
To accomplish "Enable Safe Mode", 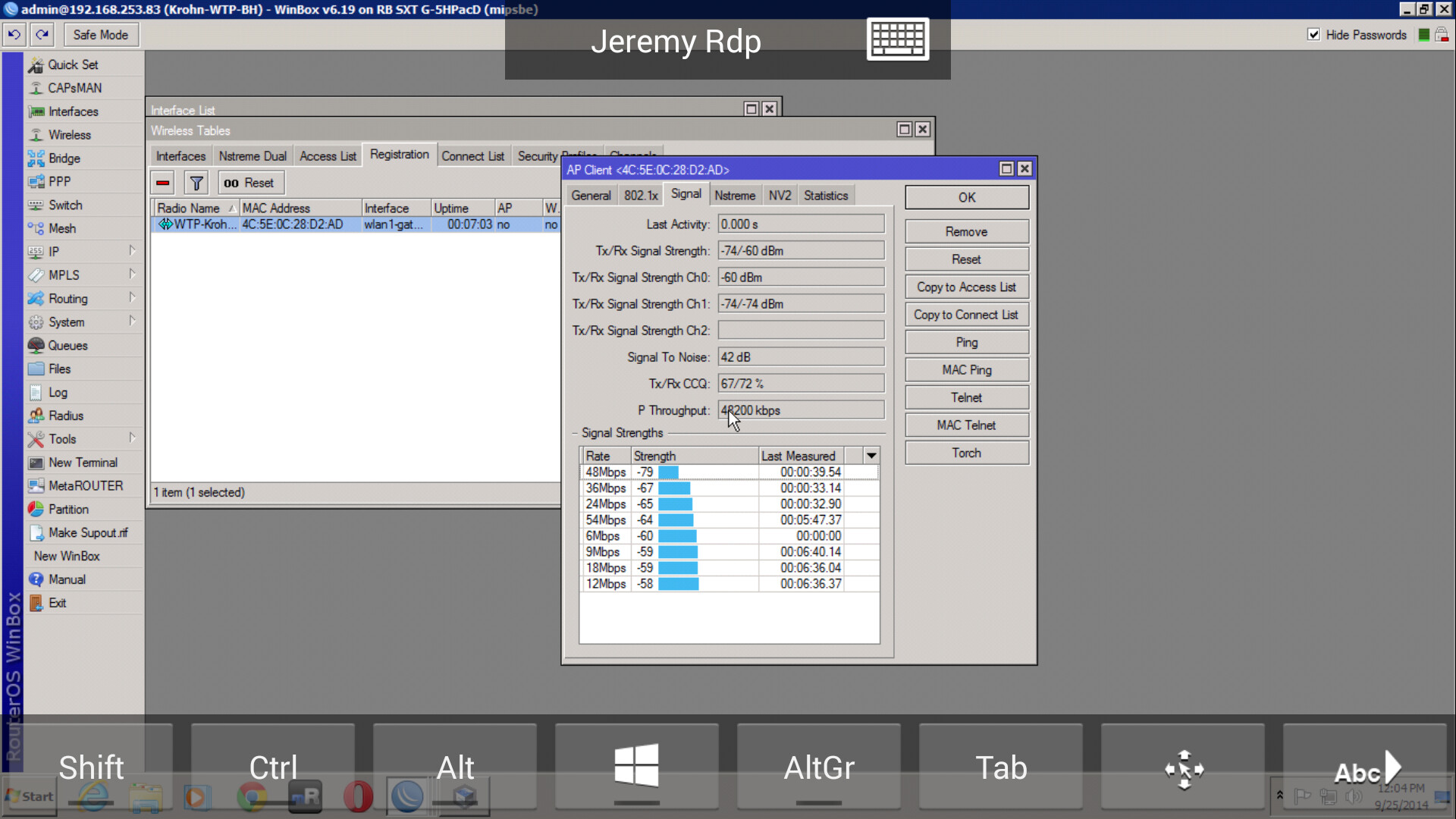I will coord(100,34).
